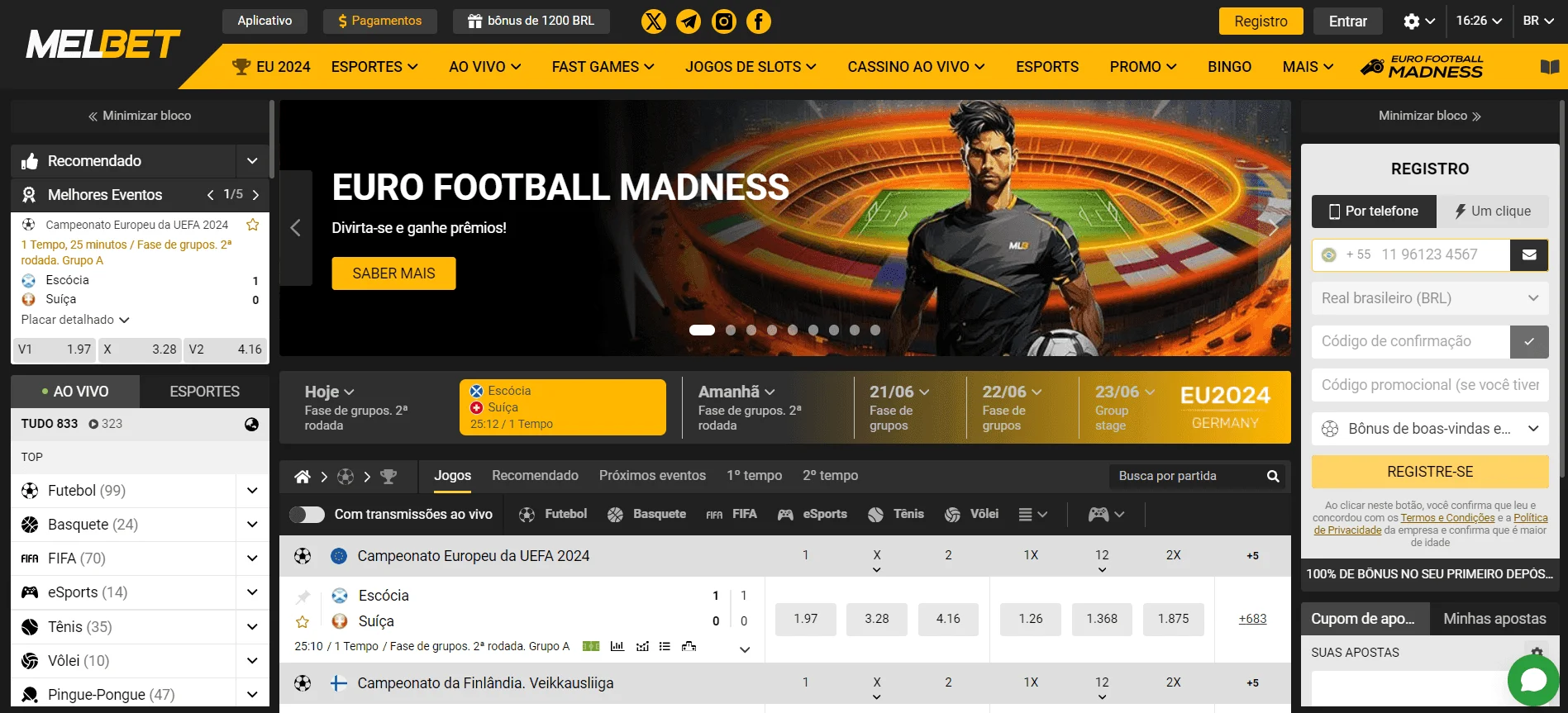The image size is (1568, 713).
Task: Collapse the Recomendado section
Action: tap(252, 161)
